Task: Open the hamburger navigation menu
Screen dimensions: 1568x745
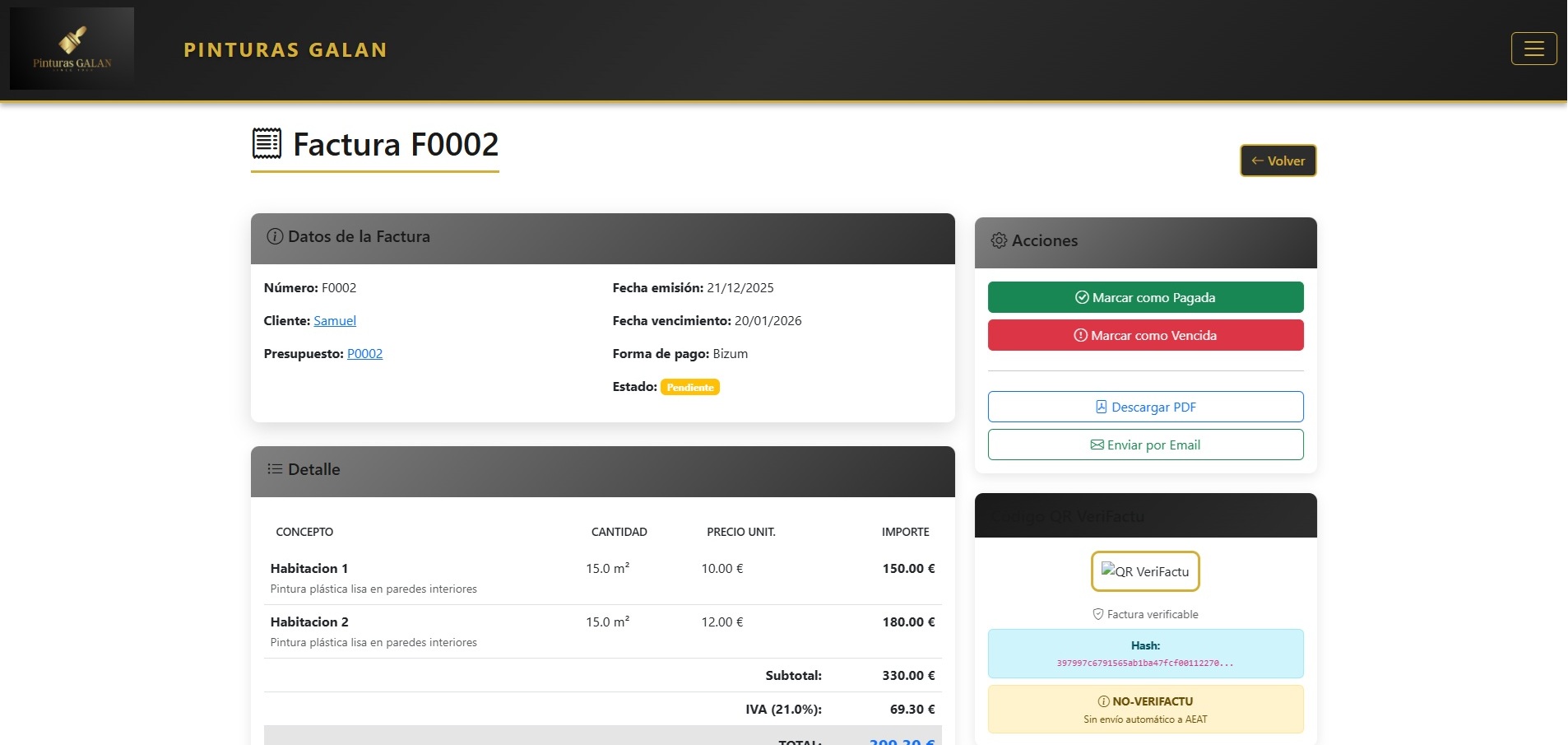Action: (1533, 49)
